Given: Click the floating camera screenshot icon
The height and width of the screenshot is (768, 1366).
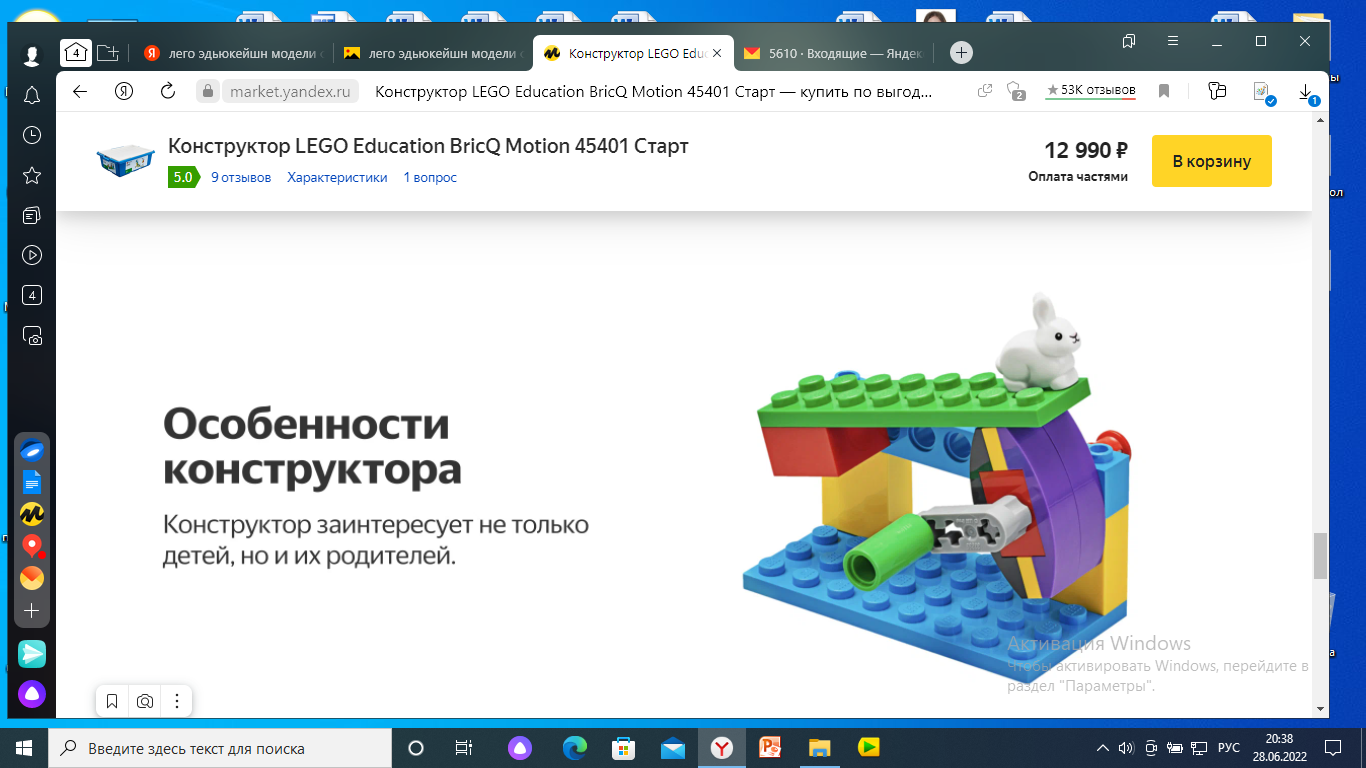Looking at the screenshot, I should (x=145, y=701).
